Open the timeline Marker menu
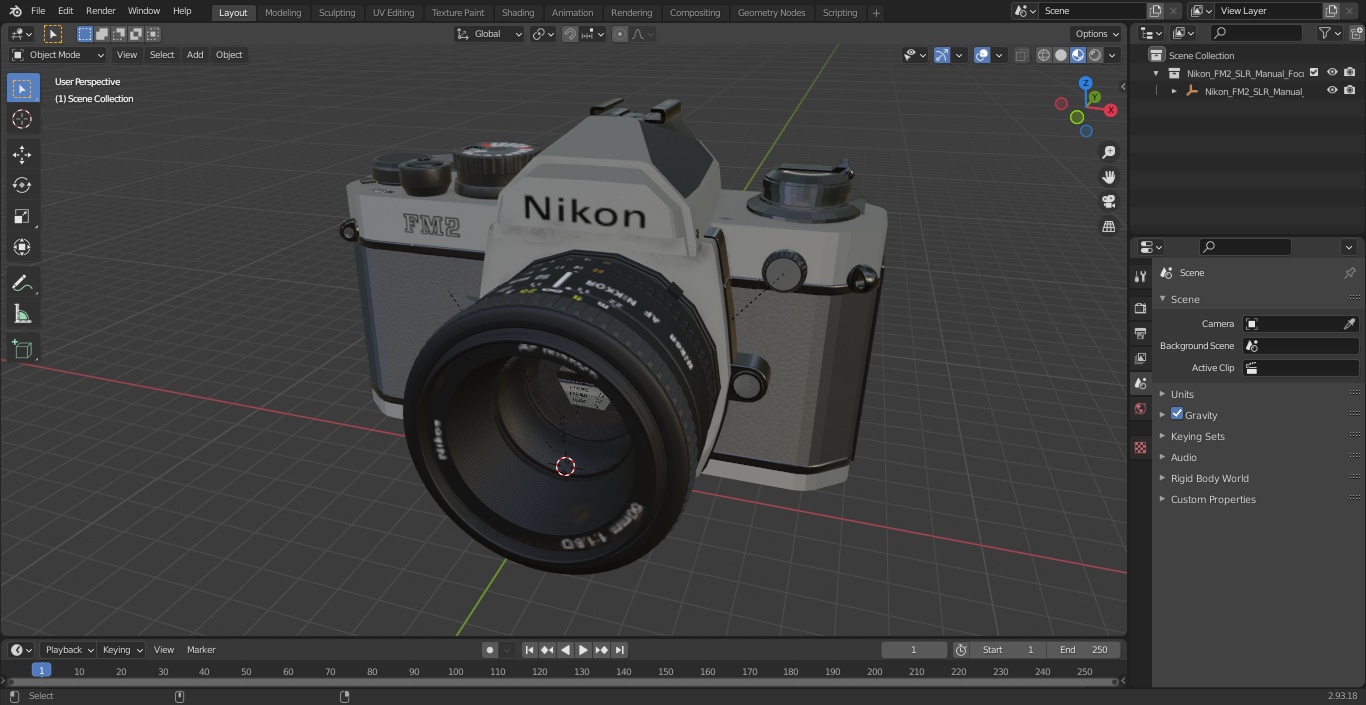This screenshot has width=1366, height=705. click(201, 650)
